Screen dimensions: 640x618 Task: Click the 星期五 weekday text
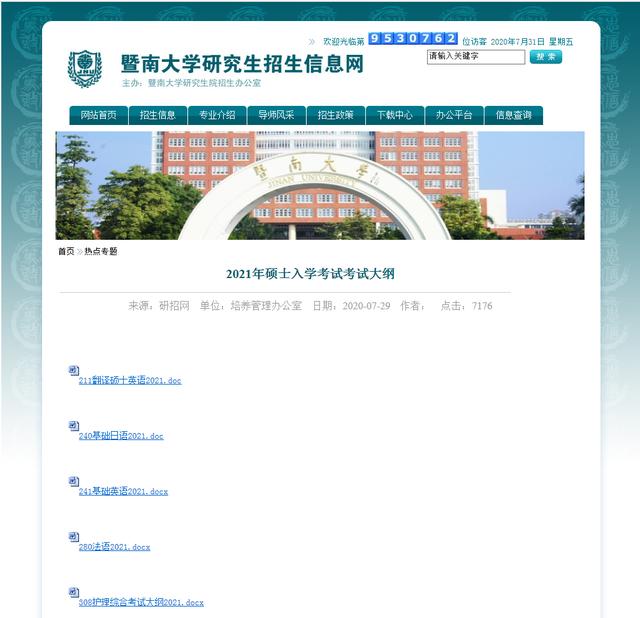561,42
